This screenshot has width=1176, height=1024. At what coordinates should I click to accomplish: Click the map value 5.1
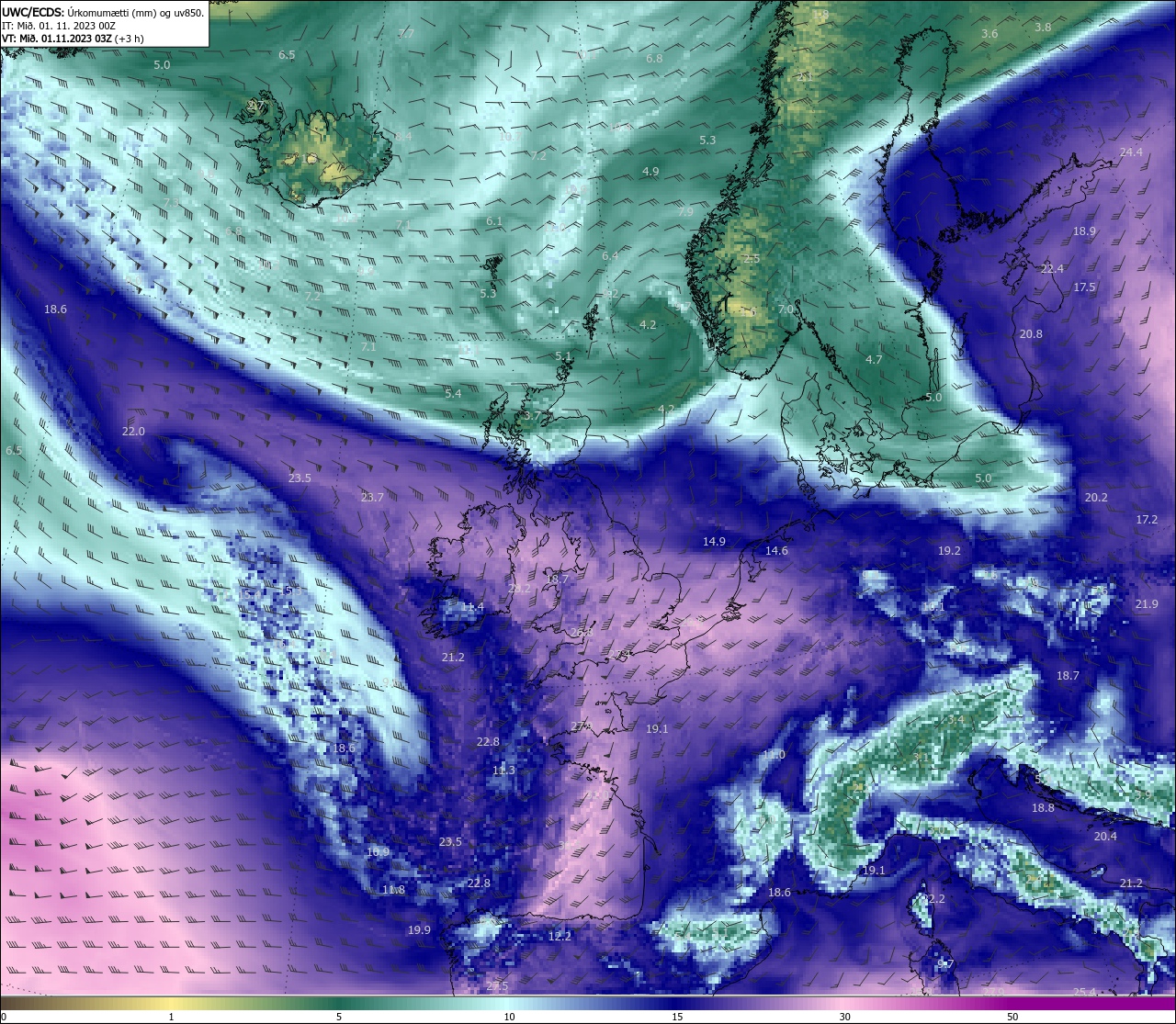563,356
